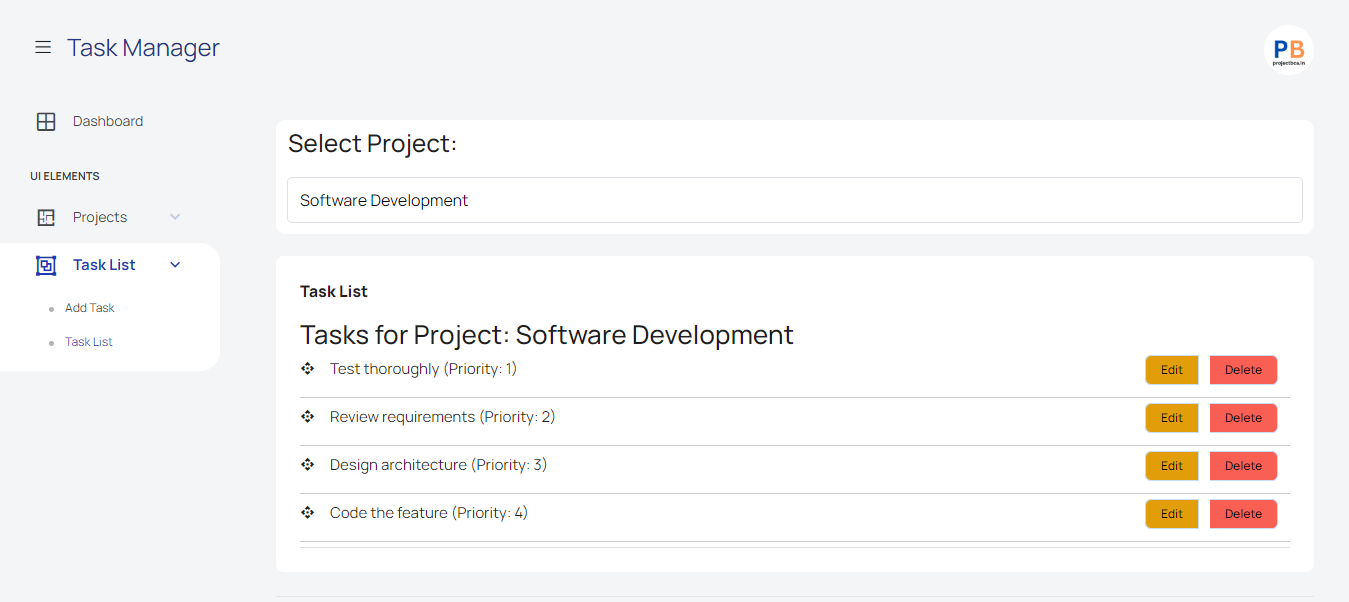The width and height of the screenshot is (1349, 602).
Task: Delete the Review requirements task
Action: point(1243,418)
